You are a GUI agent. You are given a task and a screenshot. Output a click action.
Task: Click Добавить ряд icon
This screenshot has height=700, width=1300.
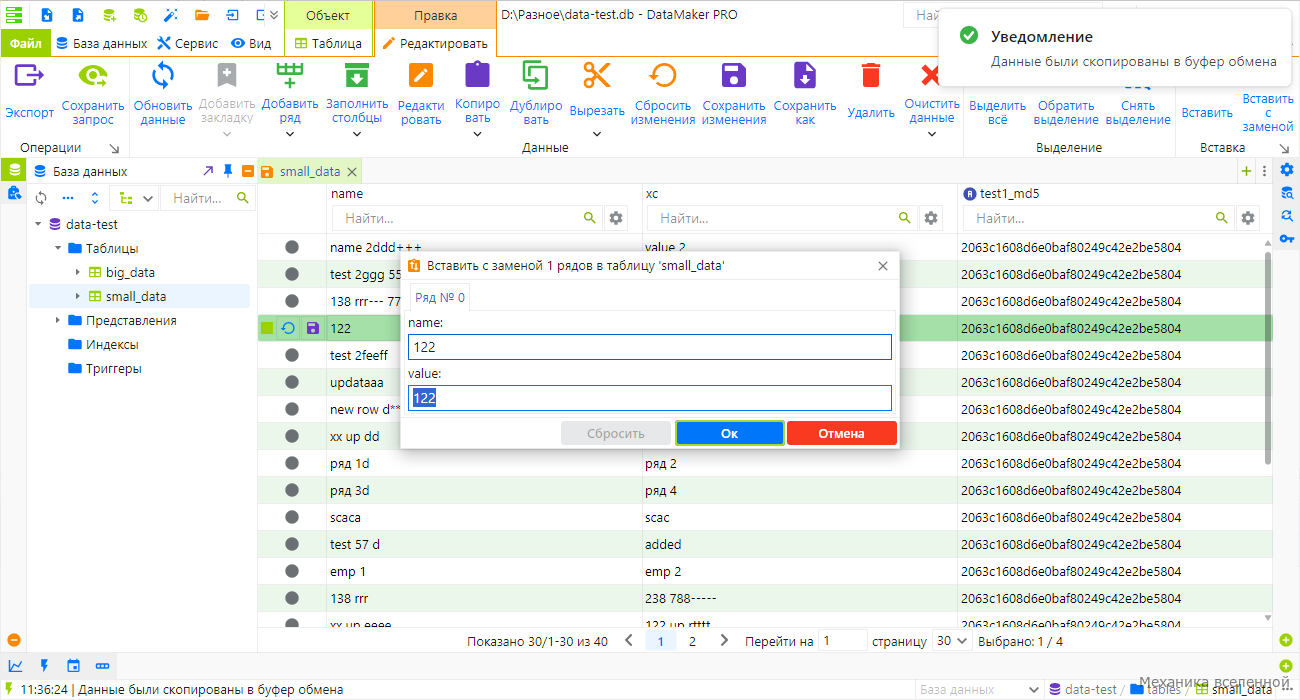click(290, 76)
